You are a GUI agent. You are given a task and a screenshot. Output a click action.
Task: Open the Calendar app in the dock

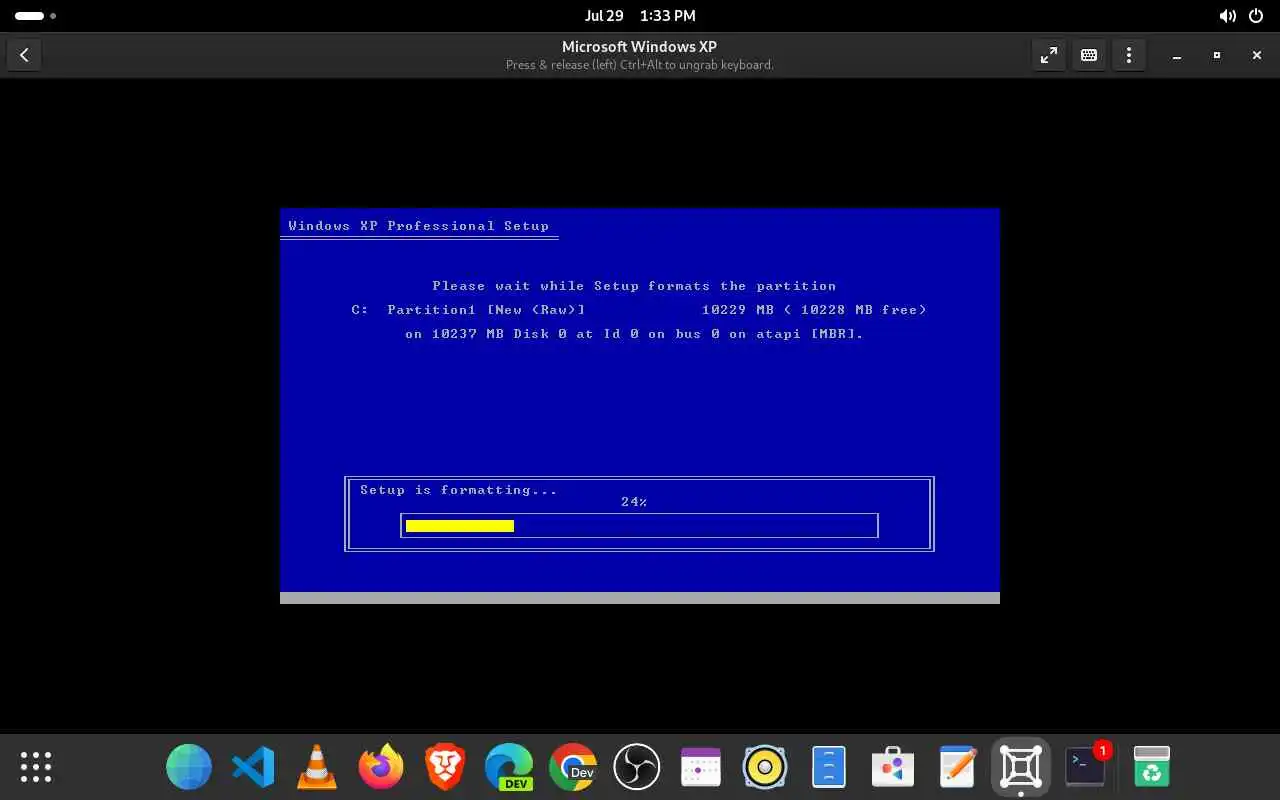701,767
